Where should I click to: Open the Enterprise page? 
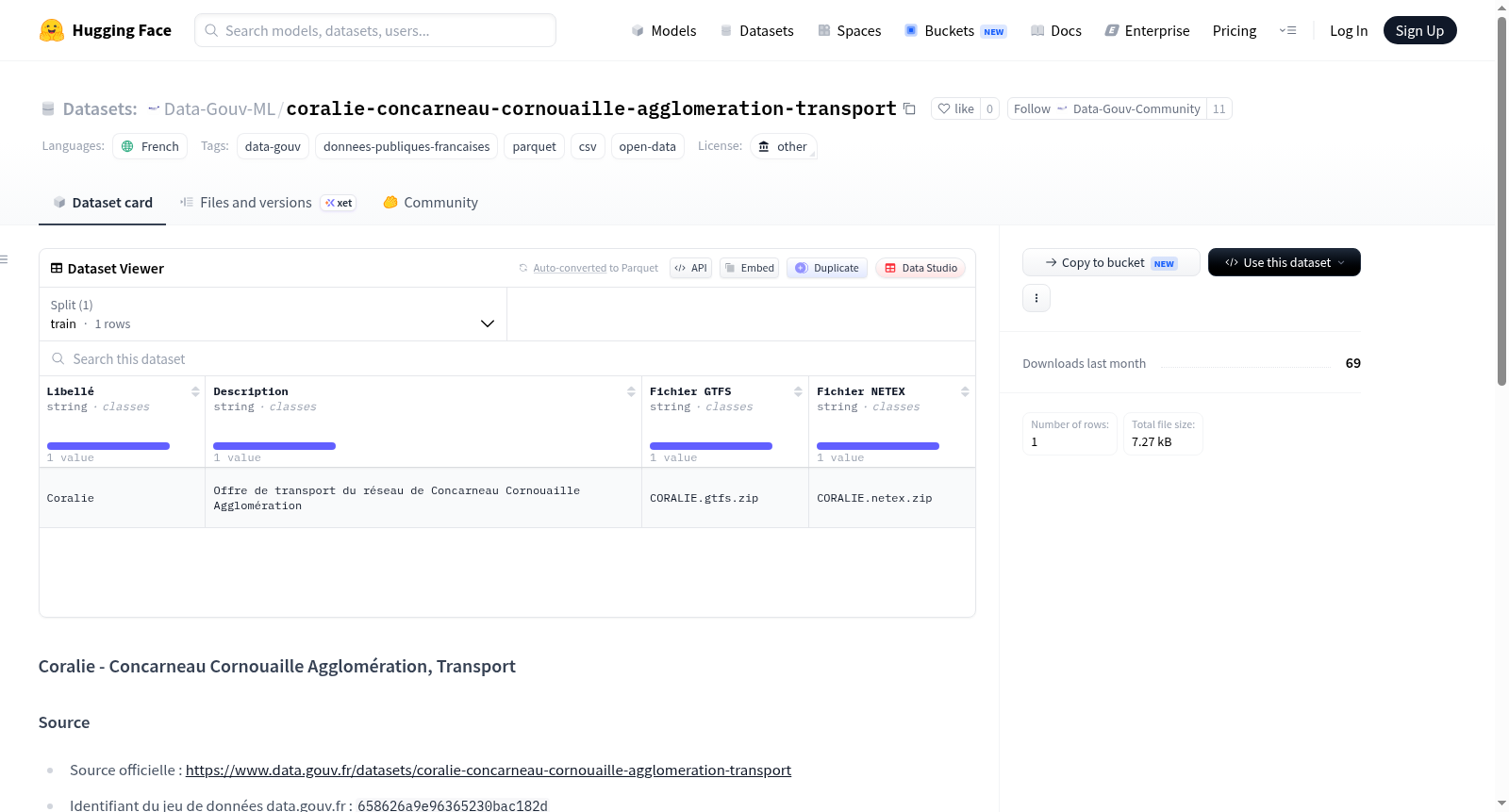[1148, 30]
